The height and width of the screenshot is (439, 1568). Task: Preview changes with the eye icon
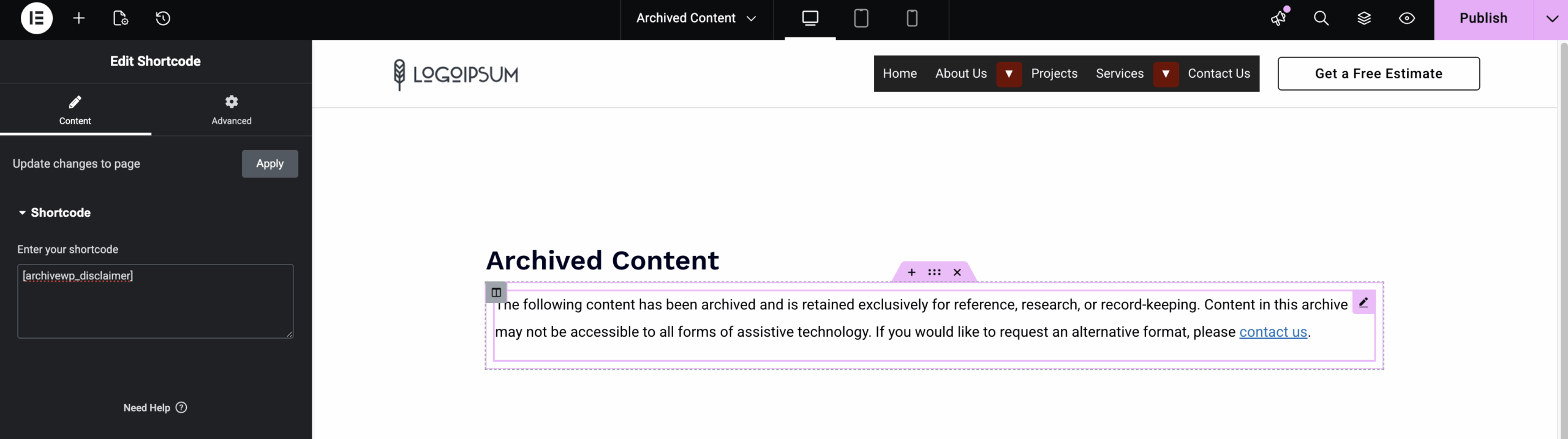pyautogui.click(x=1407, y=18)
